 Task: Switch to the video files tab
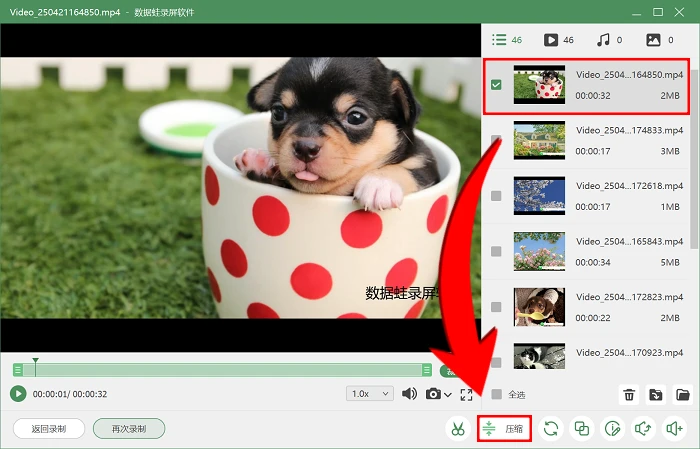point(558,40)
